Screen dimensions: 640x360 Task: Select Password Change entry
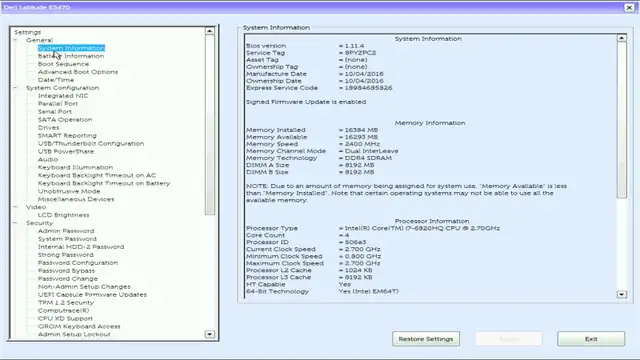pyautogui.click(x=68, y=279)
